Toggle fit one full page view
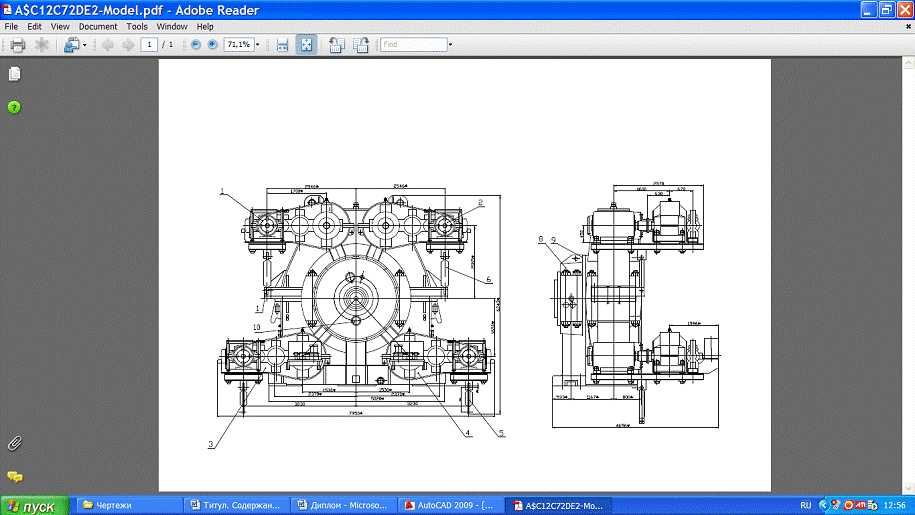Image resolution: width=915 pixels, height=515 pixels. [306, 45]
